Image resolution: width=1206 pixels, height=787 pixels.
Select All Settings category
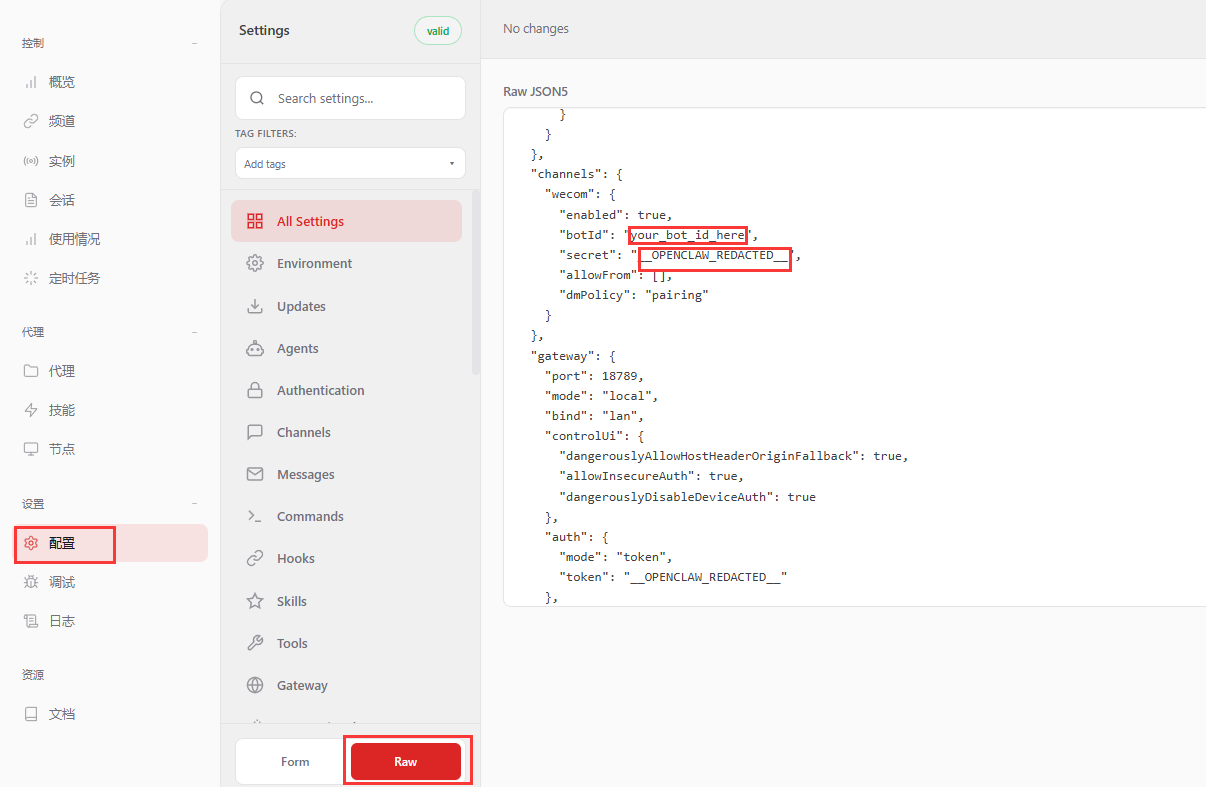(346, 221)
